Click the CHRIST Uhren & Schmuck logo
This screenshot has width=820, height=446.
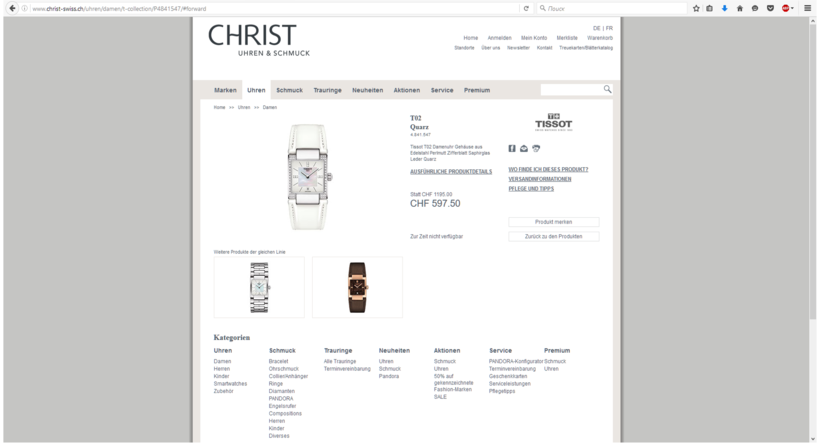pos(259,40)
